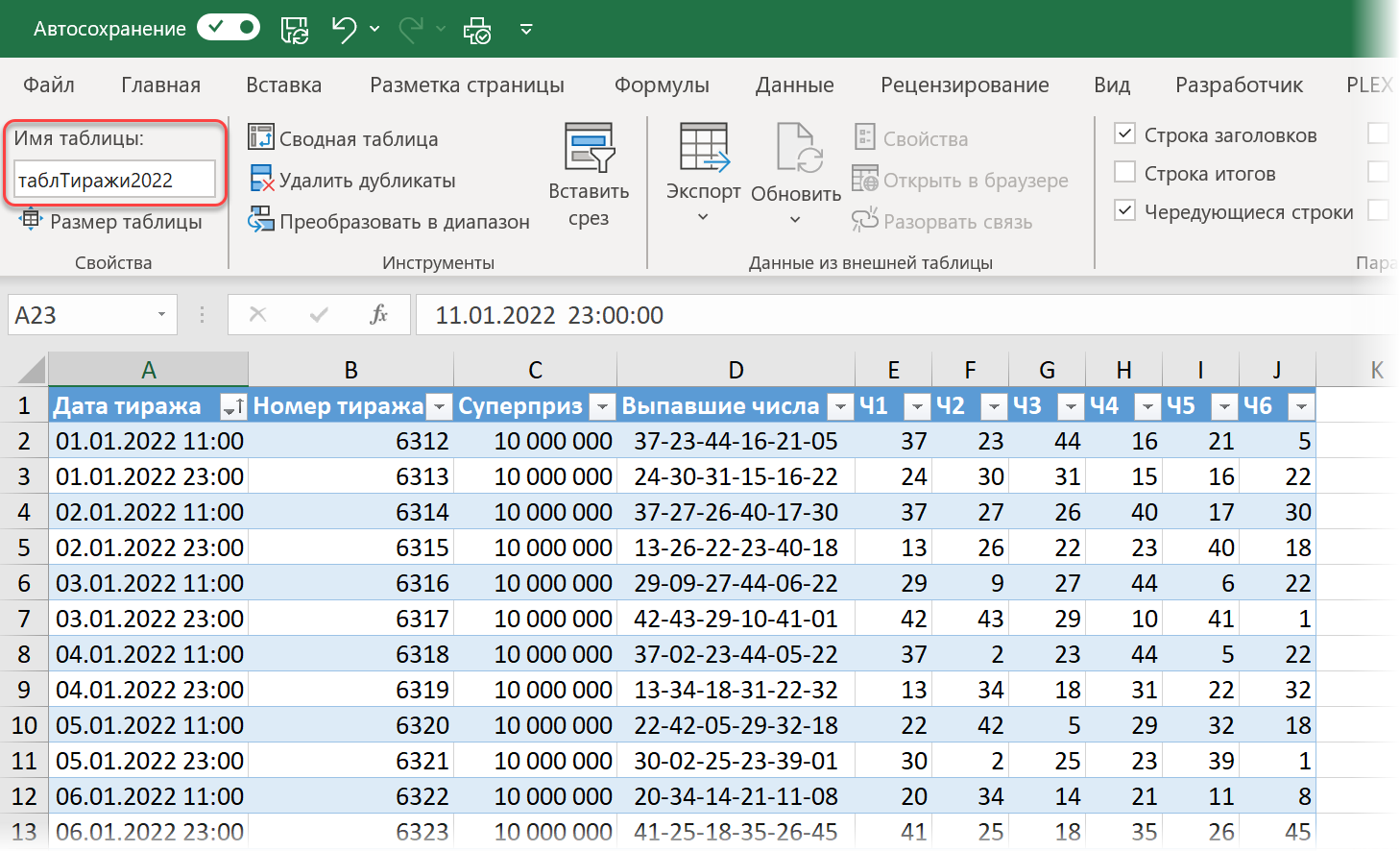Screen dimensions: 1400x852
Task: Select row 7 header
Action: click(x=24, y=619)
